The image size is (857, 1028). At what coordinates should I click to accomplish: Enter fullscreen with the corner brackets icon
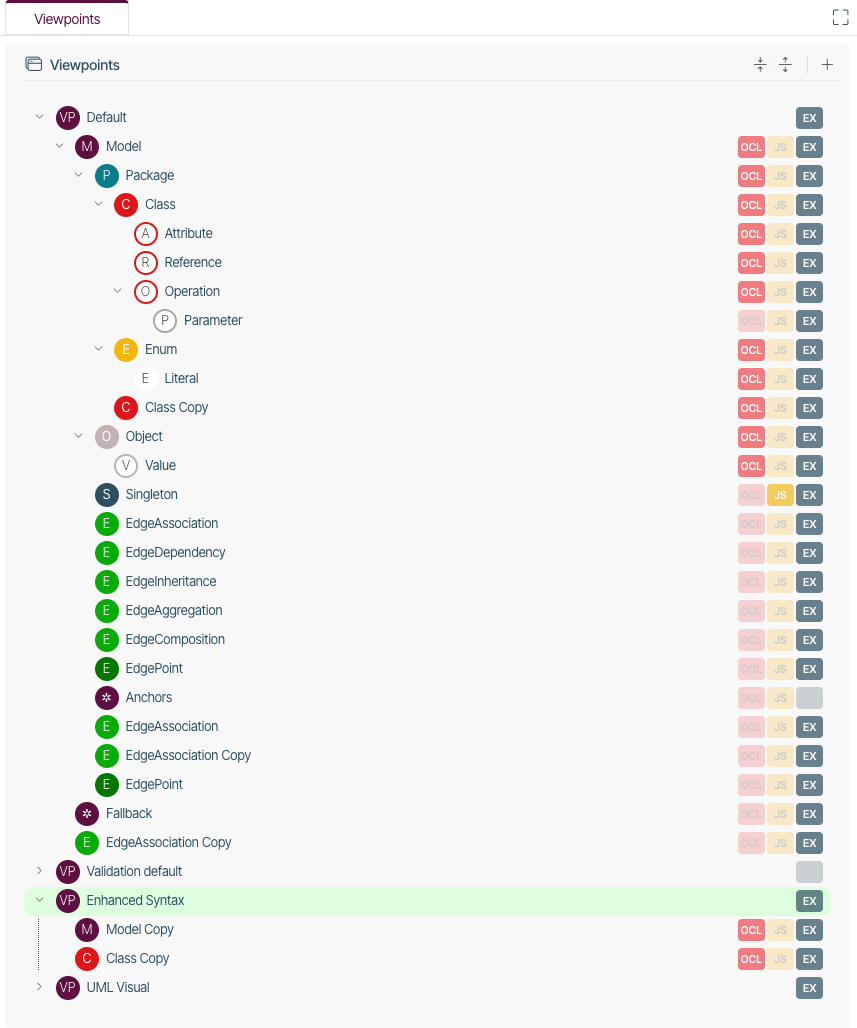click(840, 17)
